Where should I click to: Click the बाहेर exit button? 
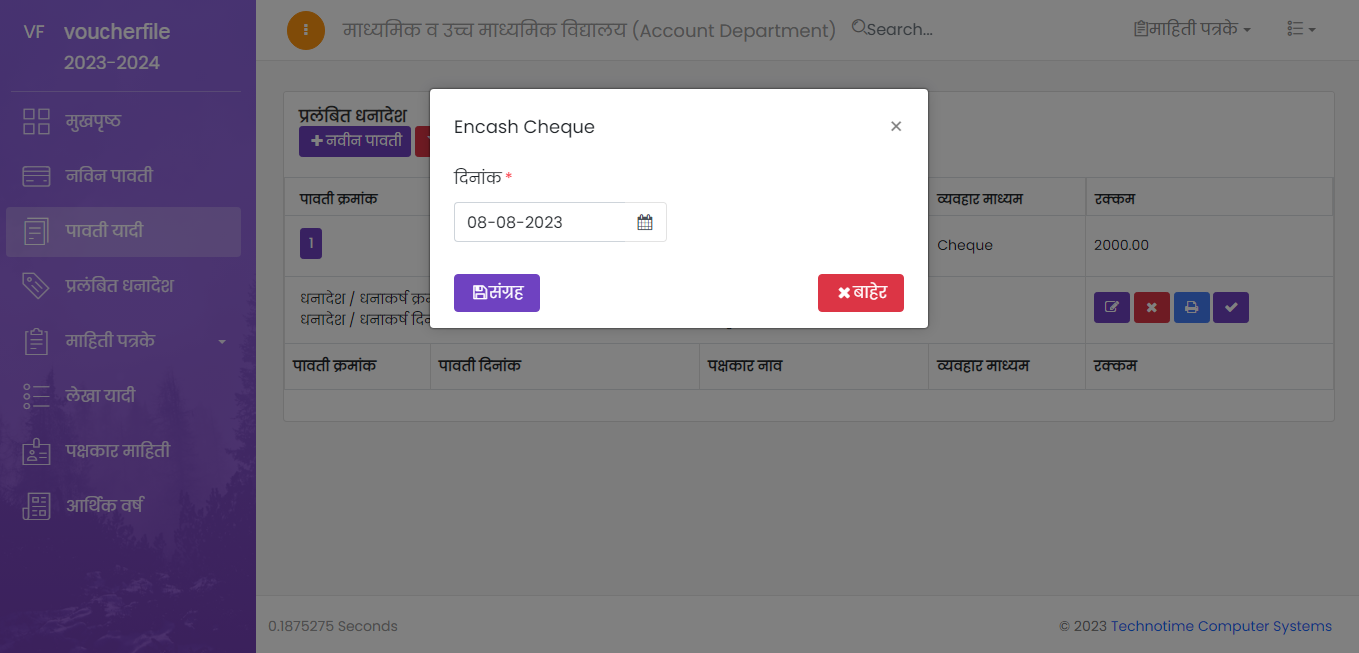pos(861,293)
